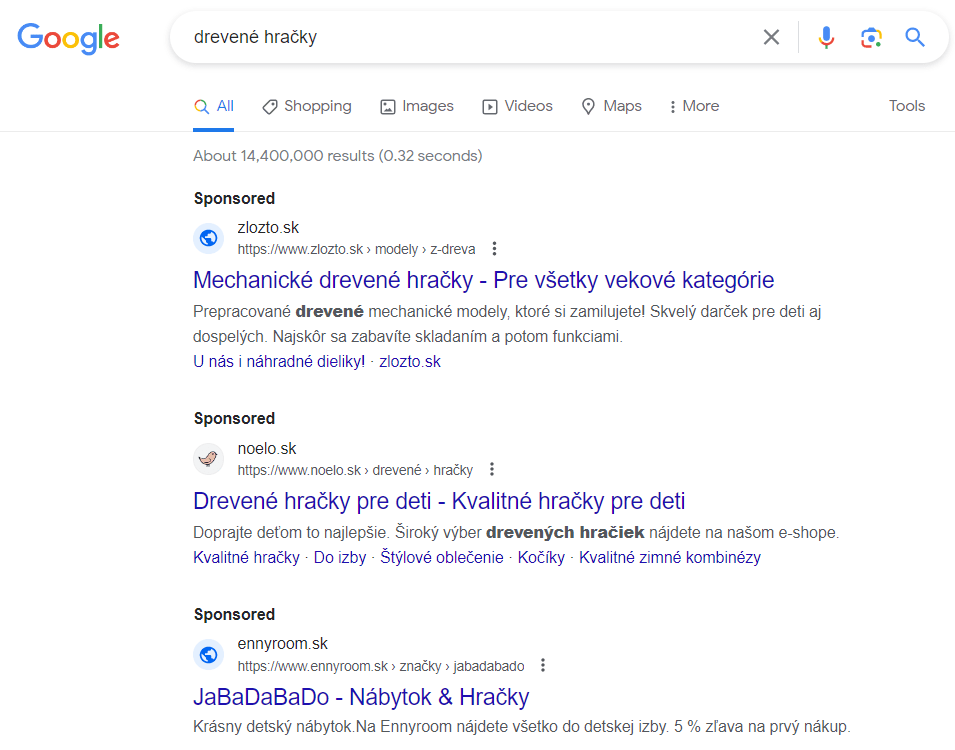Click the ennyroom.sk globe favicon
Image resolution: width=955 pixels, height=750 pixels.
coord(208,654)
